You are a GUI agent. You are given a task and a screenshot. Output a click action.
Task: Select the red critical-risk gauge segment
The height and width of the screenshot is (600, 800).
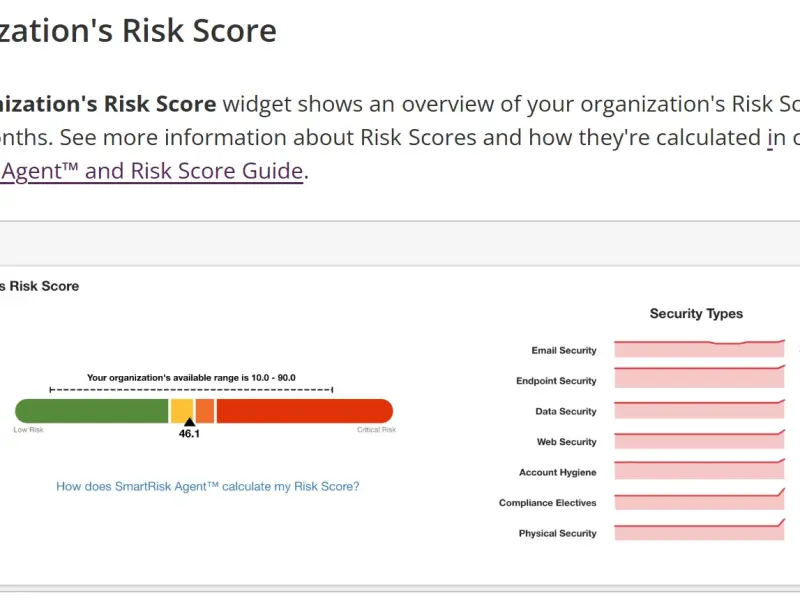pos(304,410)
